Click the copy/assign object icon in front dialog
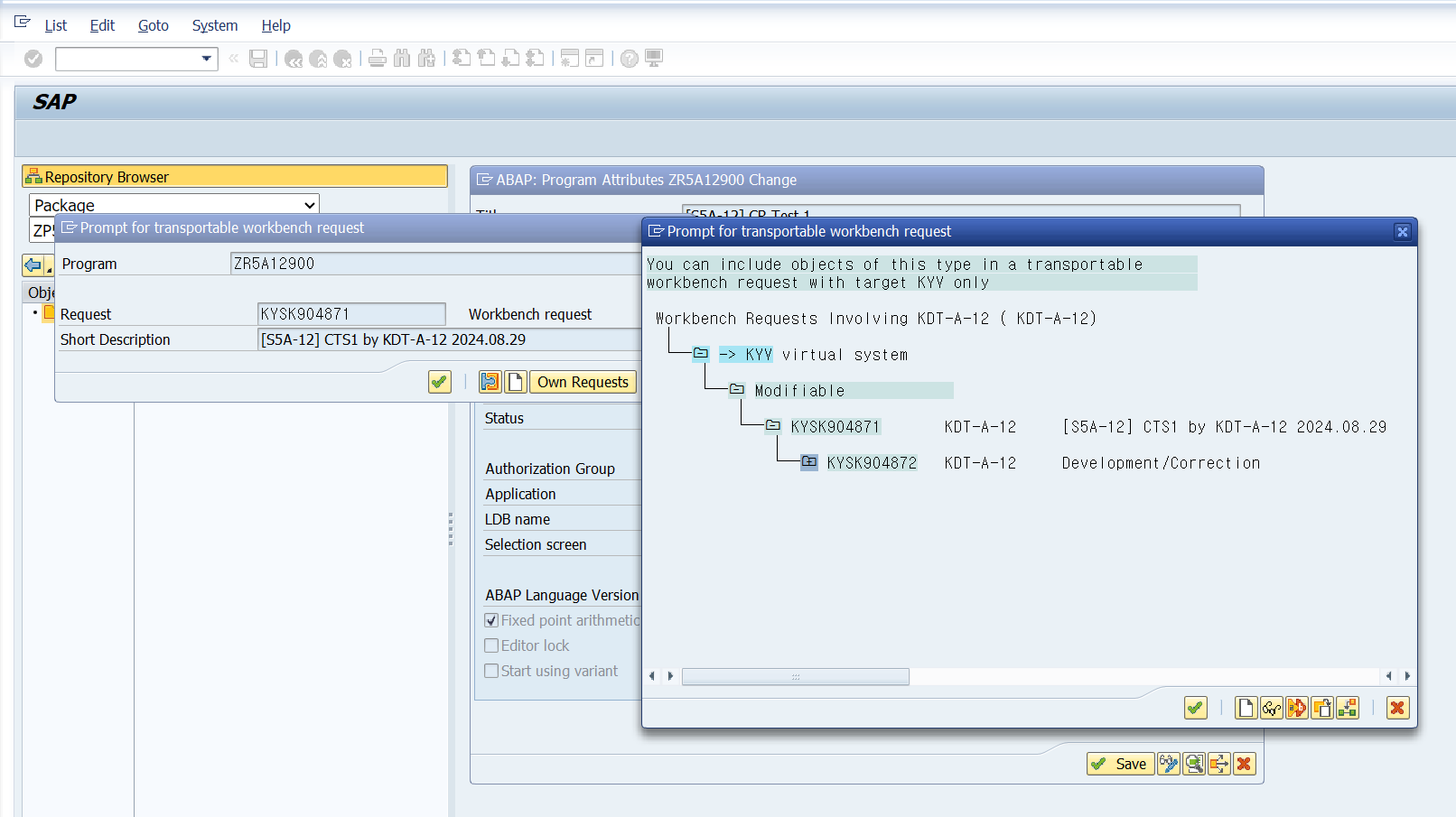This screenshot has height=817, width=1456. click(x=1322, y=708)
